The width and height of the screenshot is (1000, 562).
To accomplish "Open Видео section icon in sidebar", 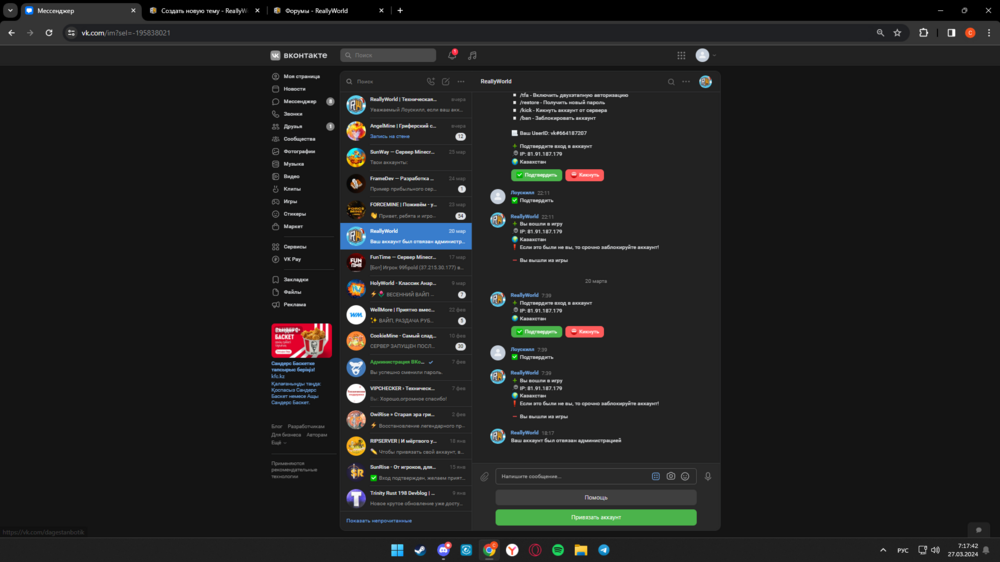I will [x=276, y=176].
